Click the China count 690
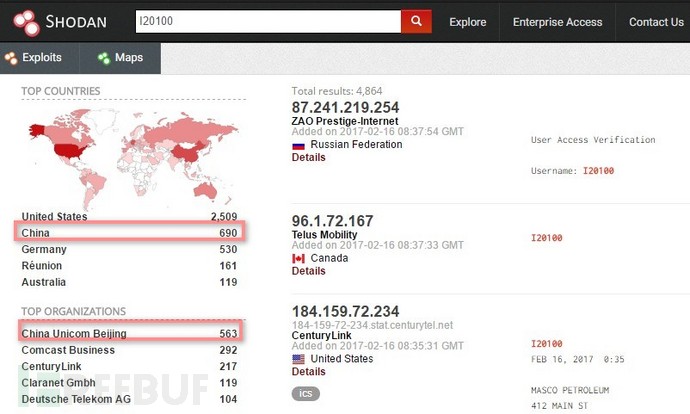Image resolution: width=690 pixels, height=414 pixels. click(228, 233)
